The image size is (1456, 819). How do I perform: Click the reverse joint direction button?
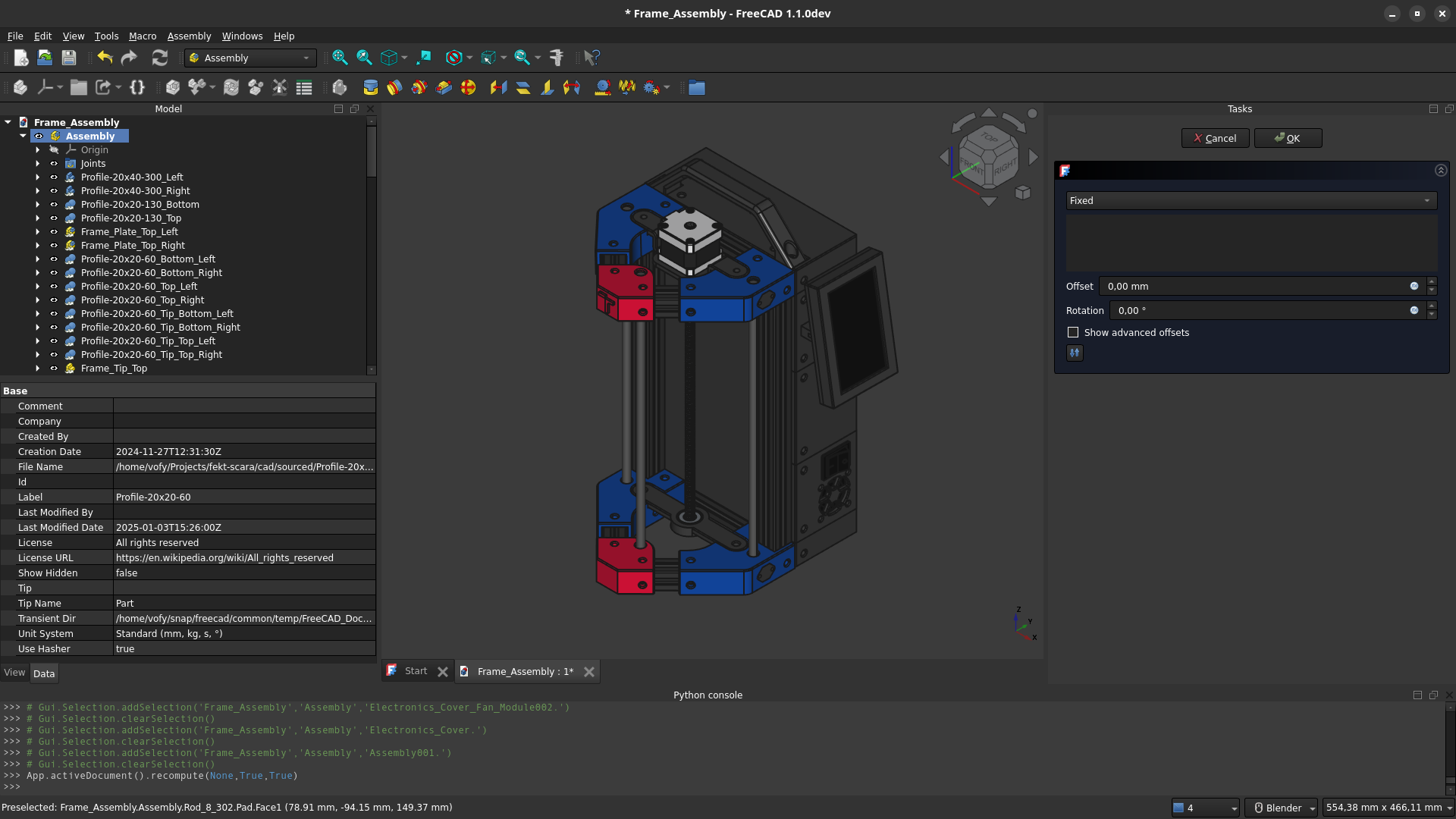point(1075,353)
